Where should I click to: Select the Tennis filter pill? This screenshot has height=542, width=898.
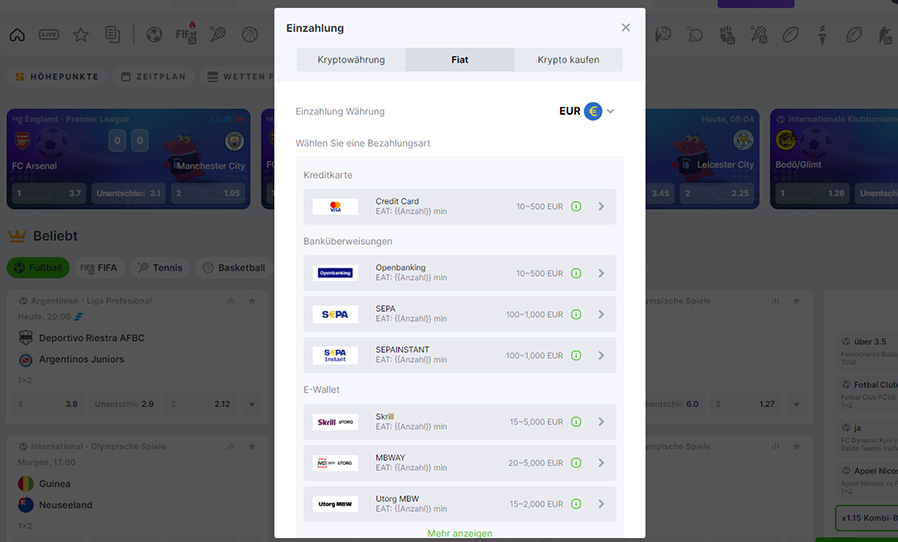pos(160,268)
